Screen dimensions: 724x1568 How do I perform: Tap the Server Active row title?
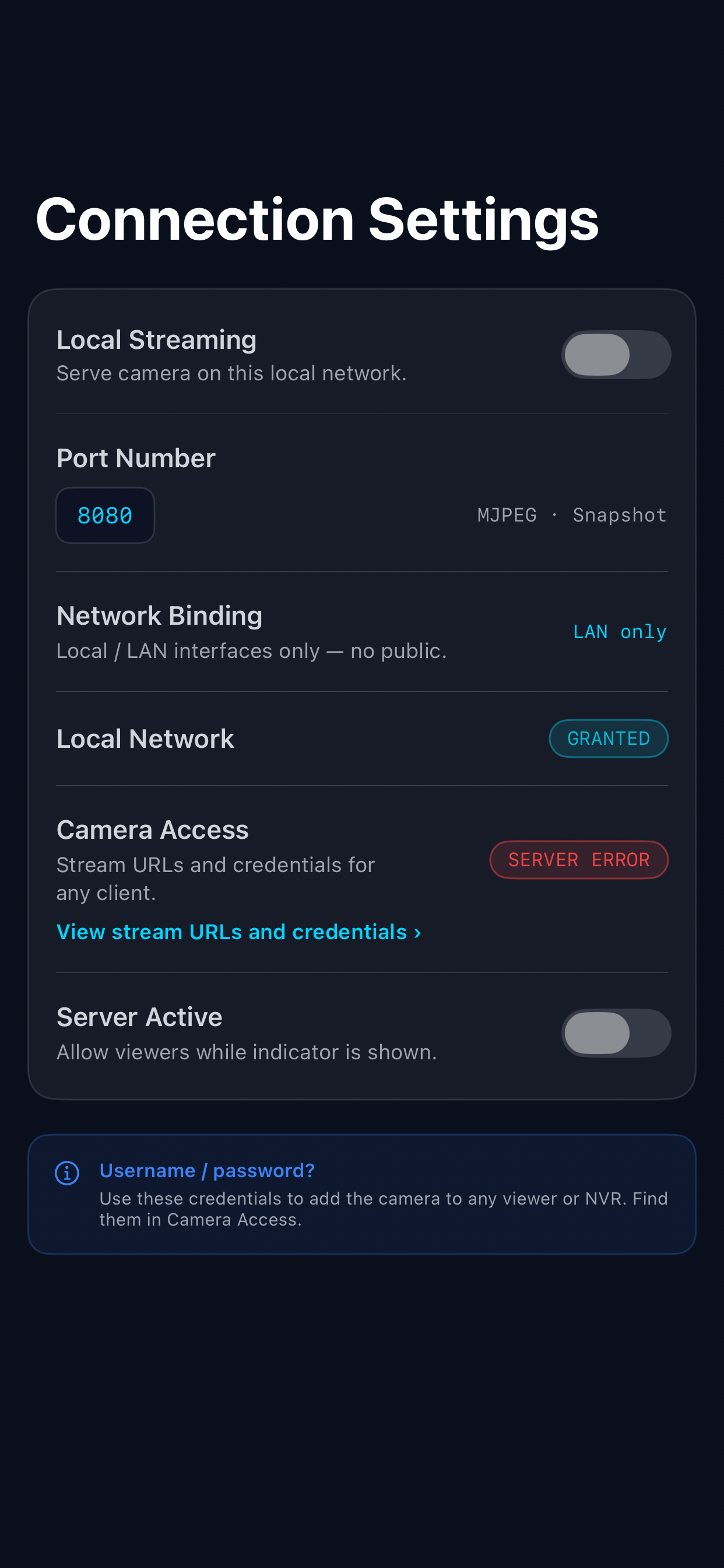pos(139,1017)
